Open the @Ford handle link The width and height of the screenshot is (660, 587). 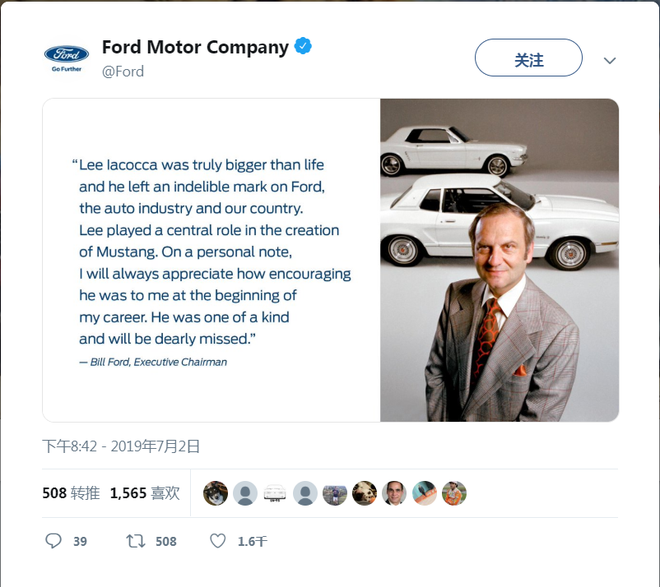[123, 71]
